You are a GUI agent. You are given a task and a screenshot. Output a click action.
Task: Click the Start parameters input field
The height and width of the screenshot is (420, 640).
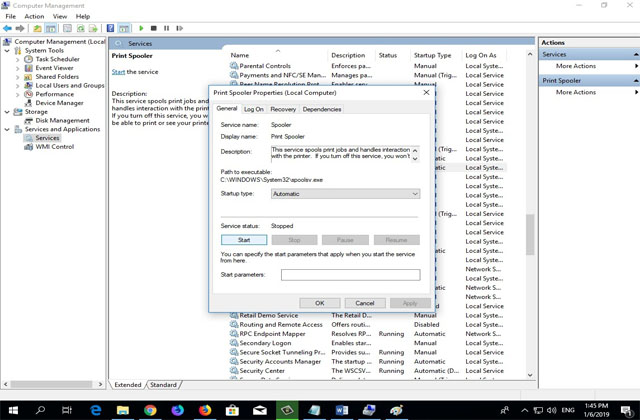pos(351,275)
